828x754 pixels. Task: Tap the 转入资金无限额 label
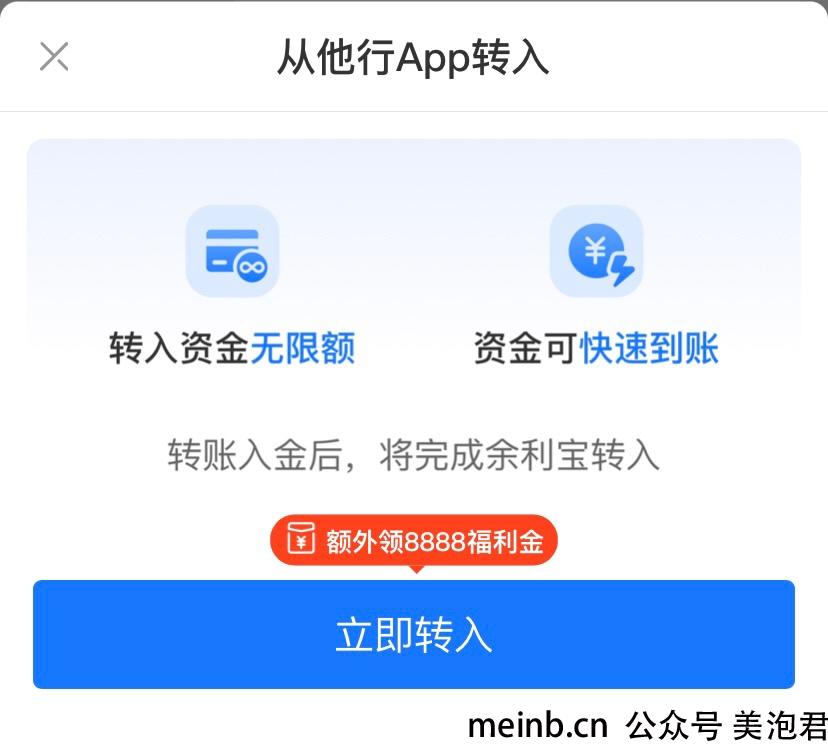(x=232, y=348)
